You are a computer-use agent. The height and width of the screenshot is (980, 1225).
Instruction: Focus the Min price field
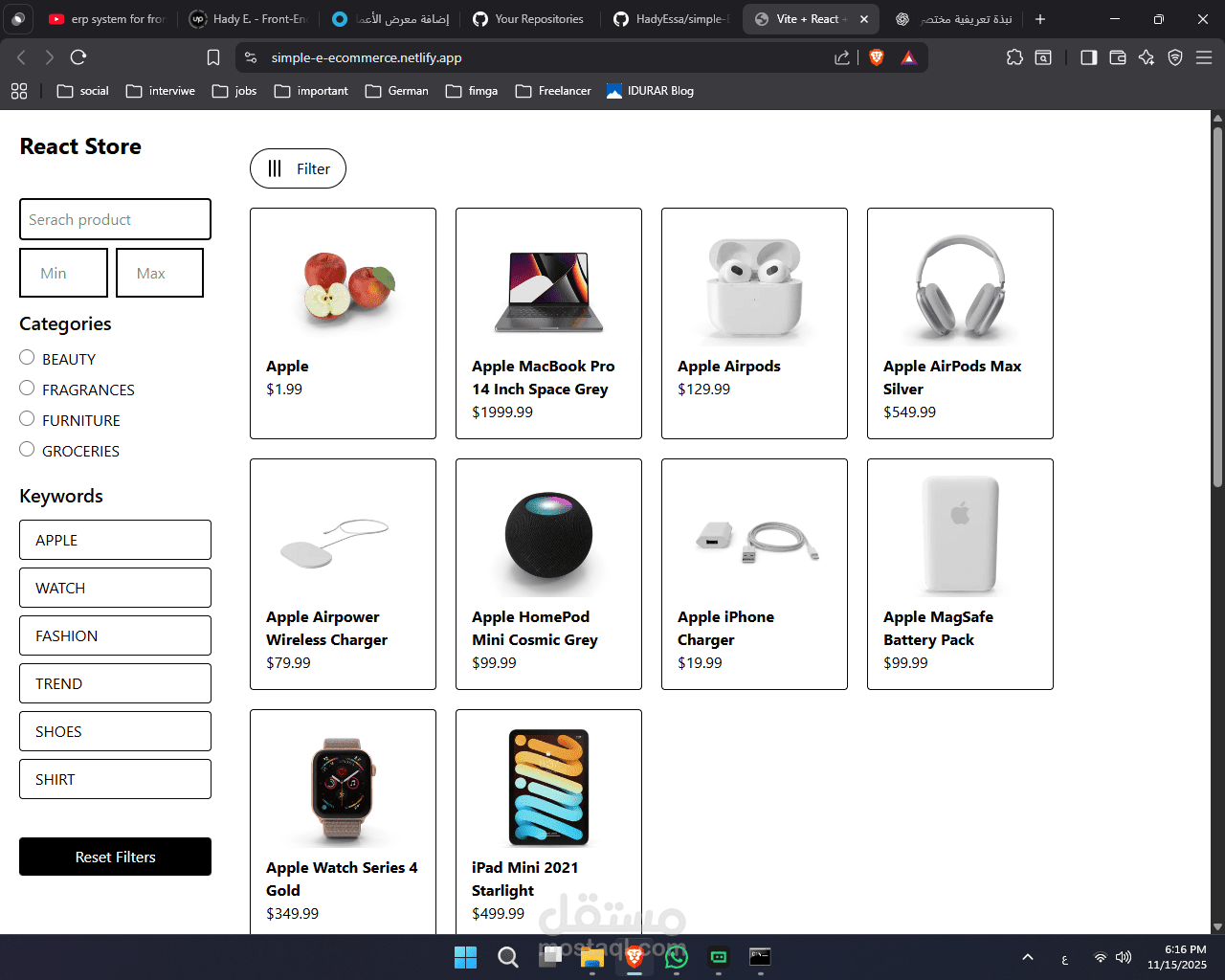coord(63,273)
